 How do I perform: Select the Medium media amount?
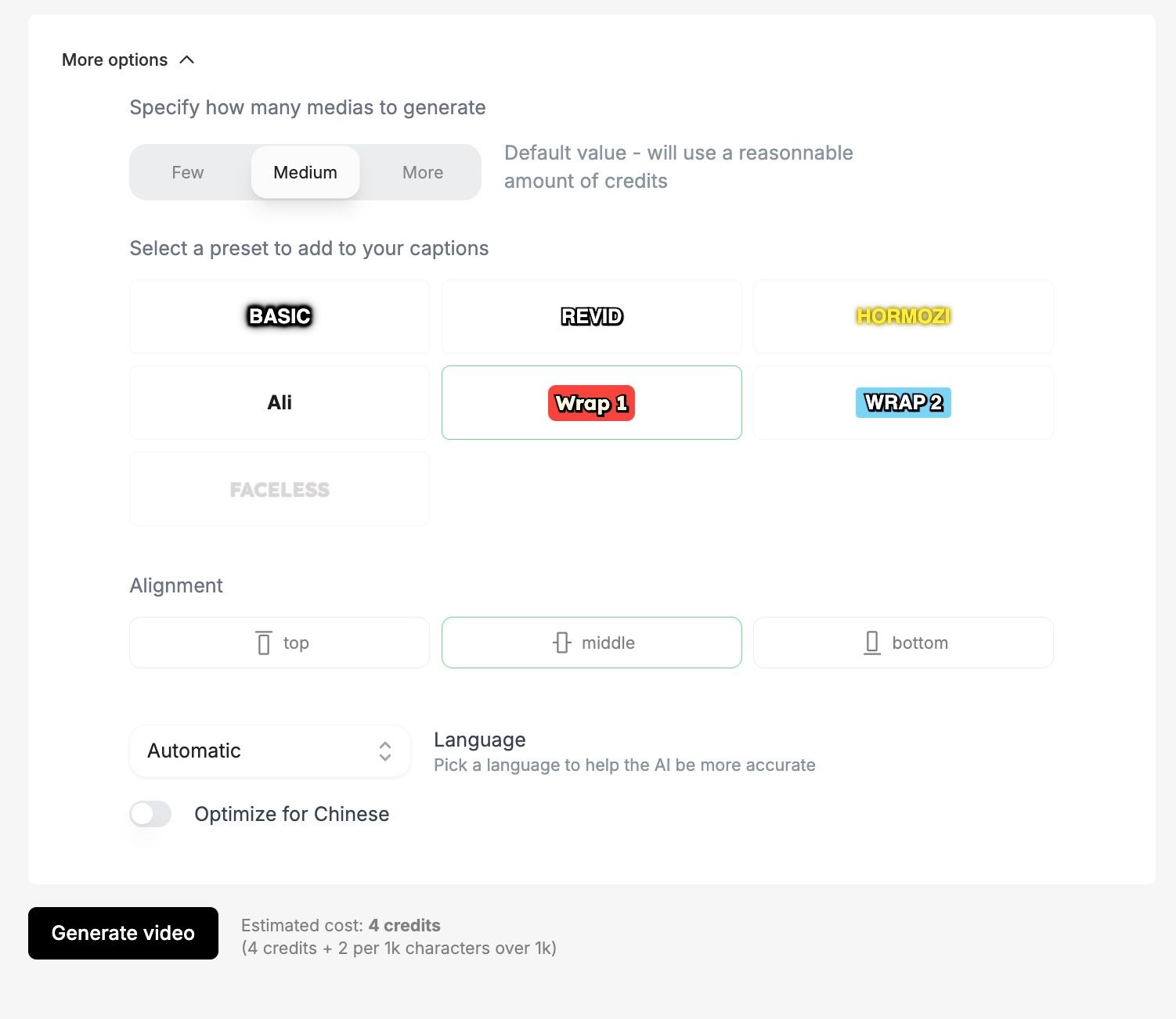(x=305, y=172)
